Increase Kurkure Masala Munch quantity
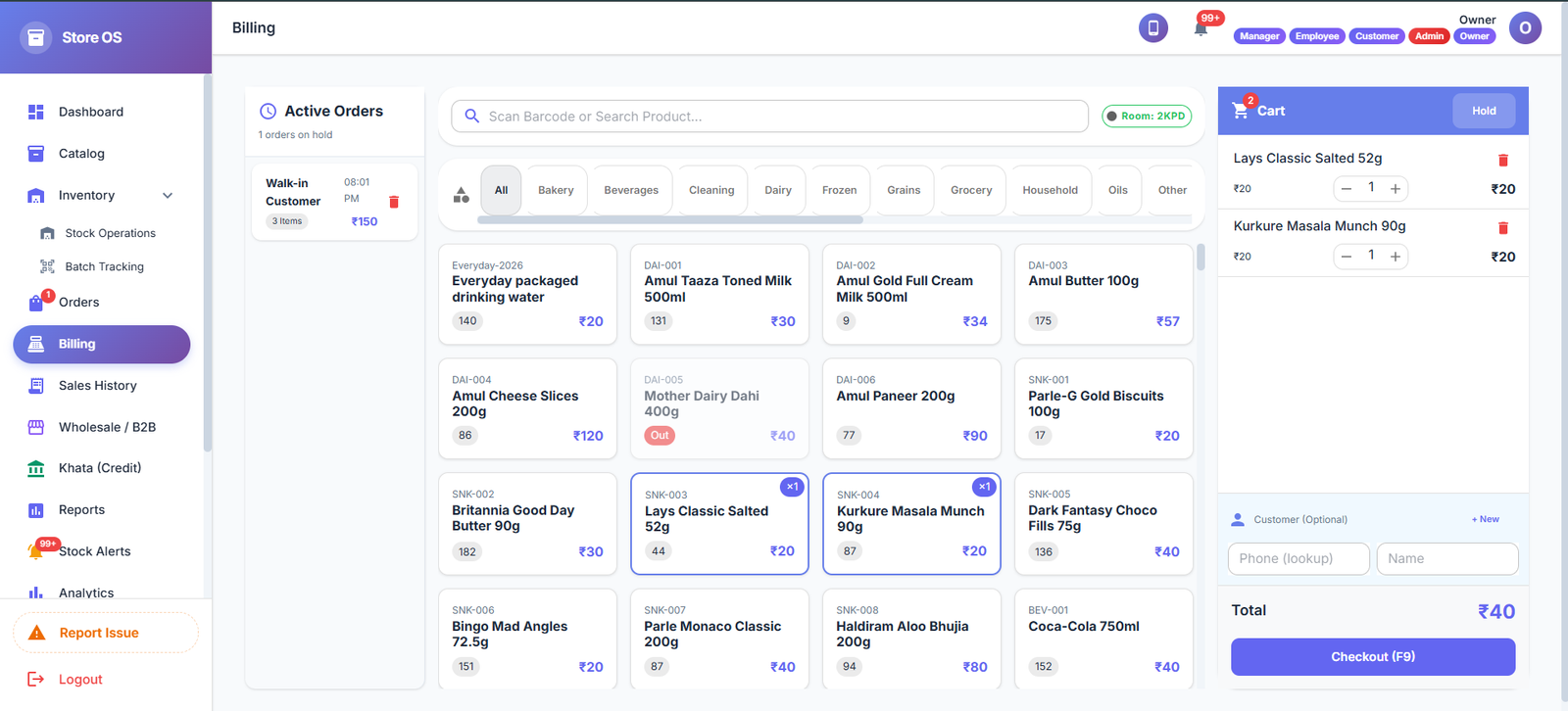This screenshot has height=711, width=1568. [x=1396, y=257]
